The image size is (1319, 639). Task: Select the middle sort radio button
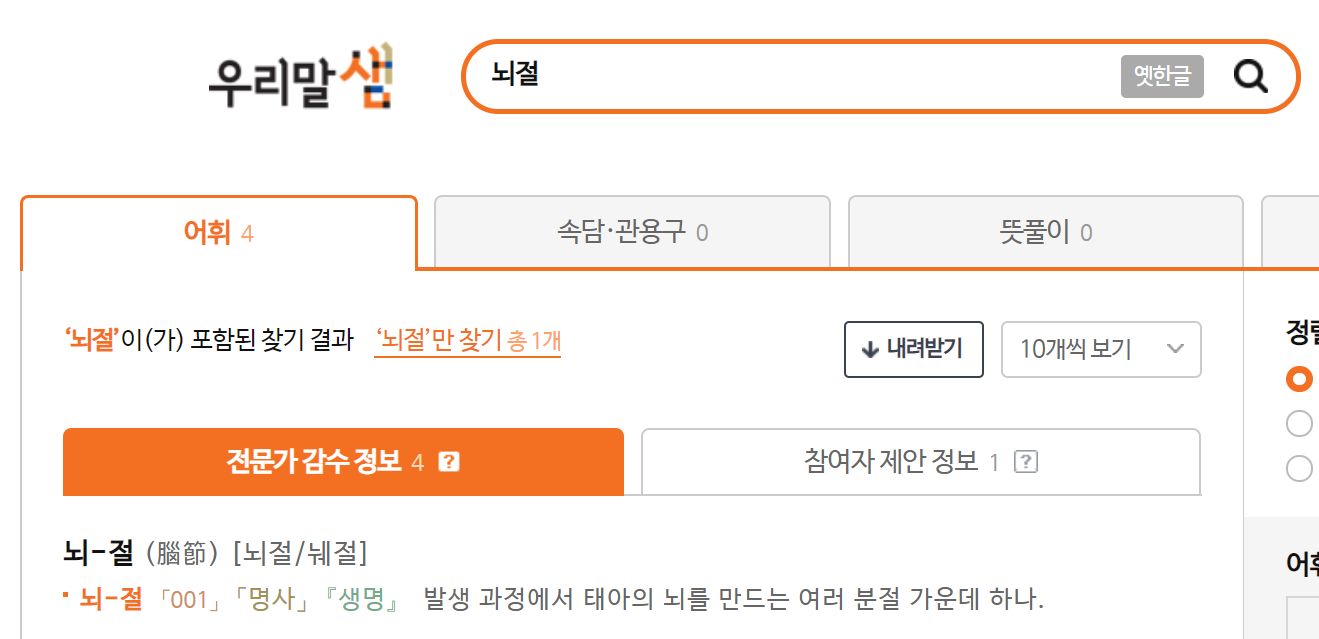[x=1299, y=424]
